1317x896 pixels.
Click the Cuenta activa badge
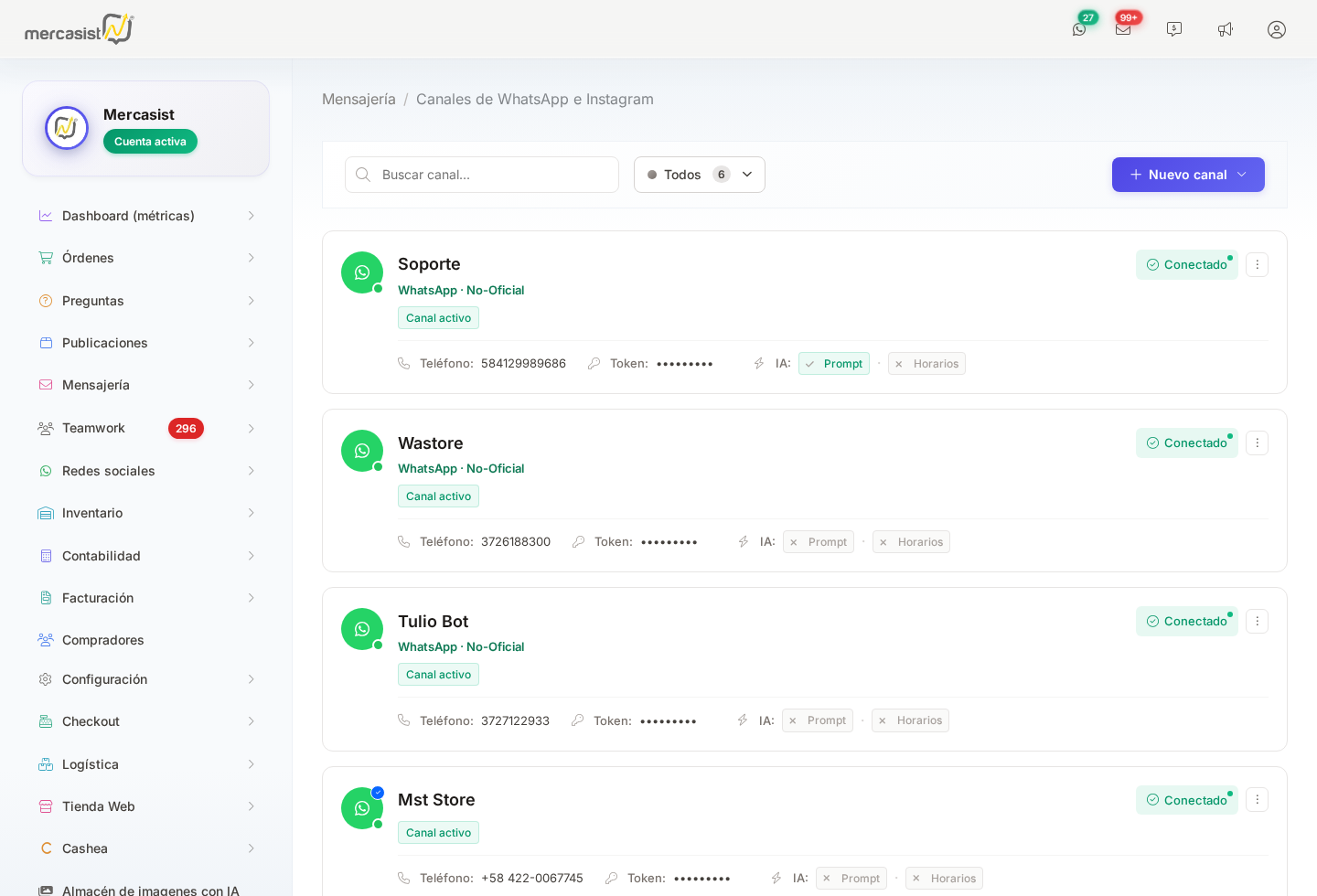click(x=150, y=142)
